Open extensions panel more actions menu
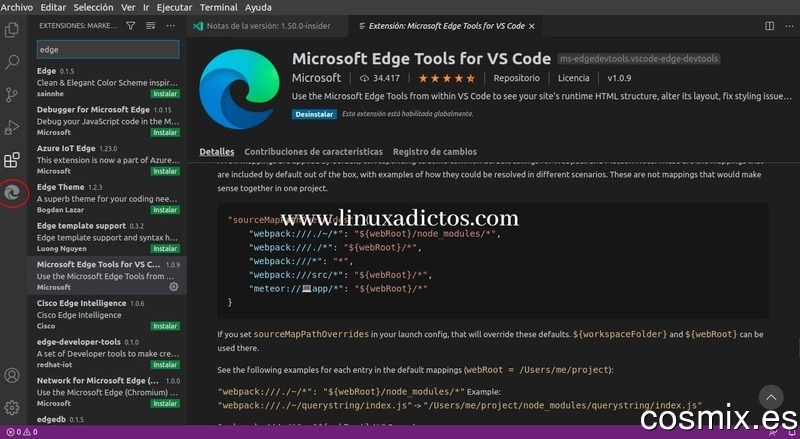 pos(170,26)
